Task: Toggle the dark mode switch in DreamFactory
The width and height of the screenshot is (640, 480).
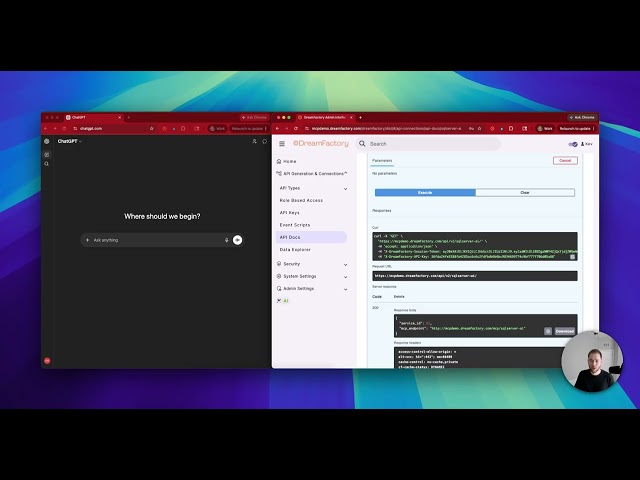Action: 573,144
